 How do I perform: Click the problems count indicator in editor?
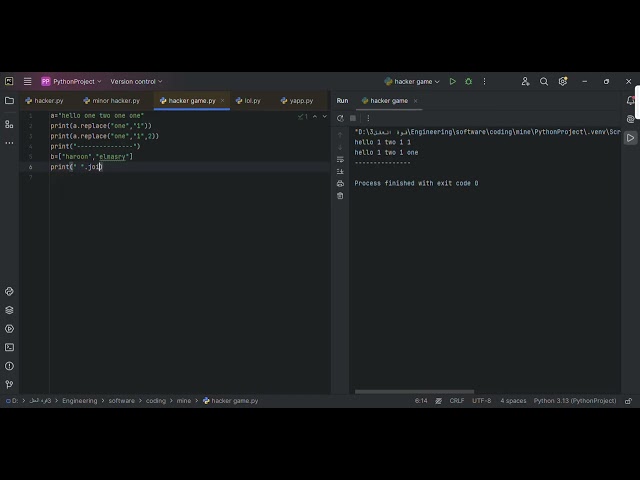(x=303, y=117)
